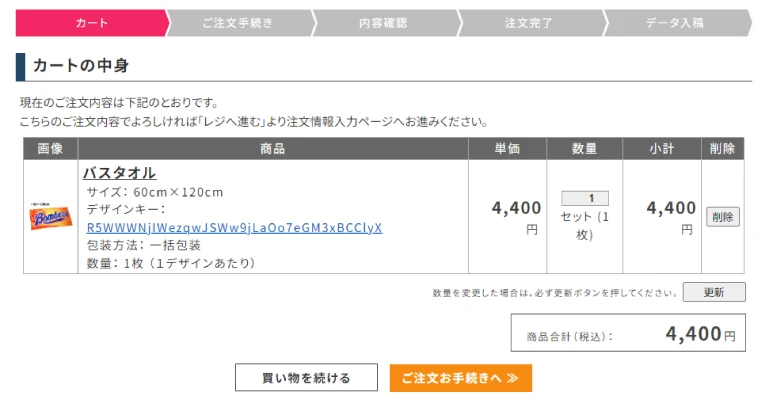Screen dimensions: 769x408
Task: Click the quantity input field
Action: click(x=584, y=198)
